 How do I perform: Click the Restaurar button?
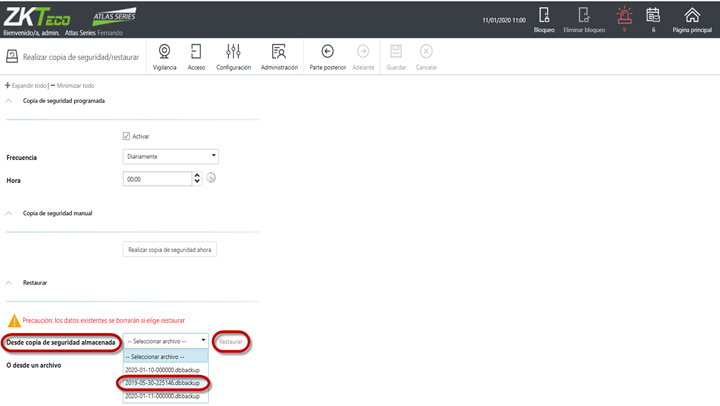(x=231, y=342)
